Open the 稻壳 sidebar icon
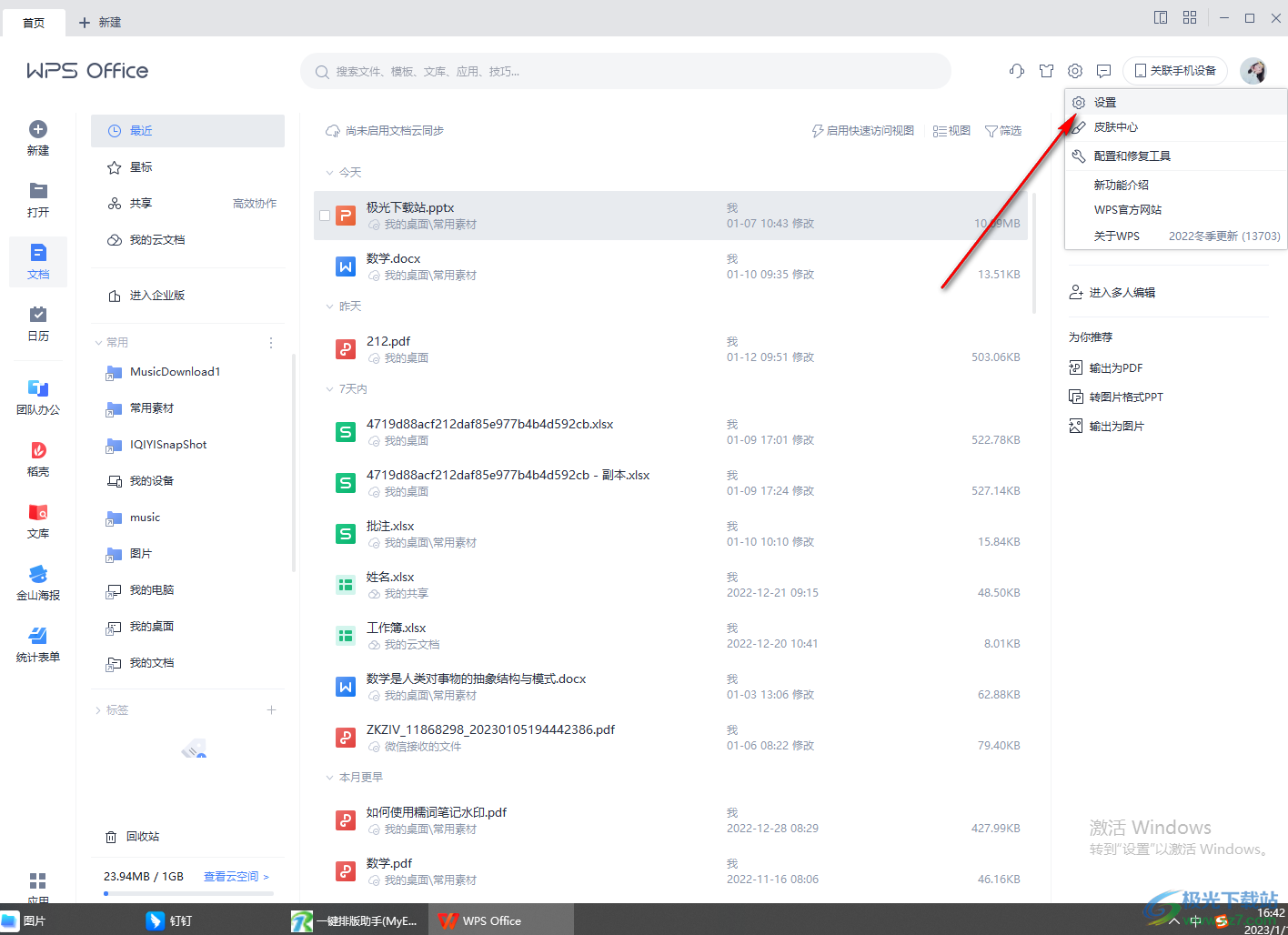The image size is (1288, 935). click(38, 450)
